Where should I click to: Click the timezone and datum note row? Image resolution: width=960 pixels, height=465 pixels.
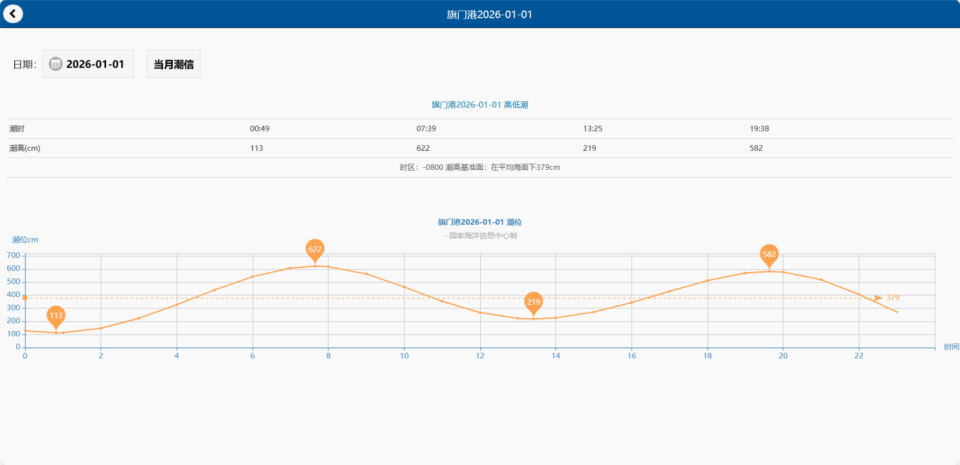pos(480,168)
